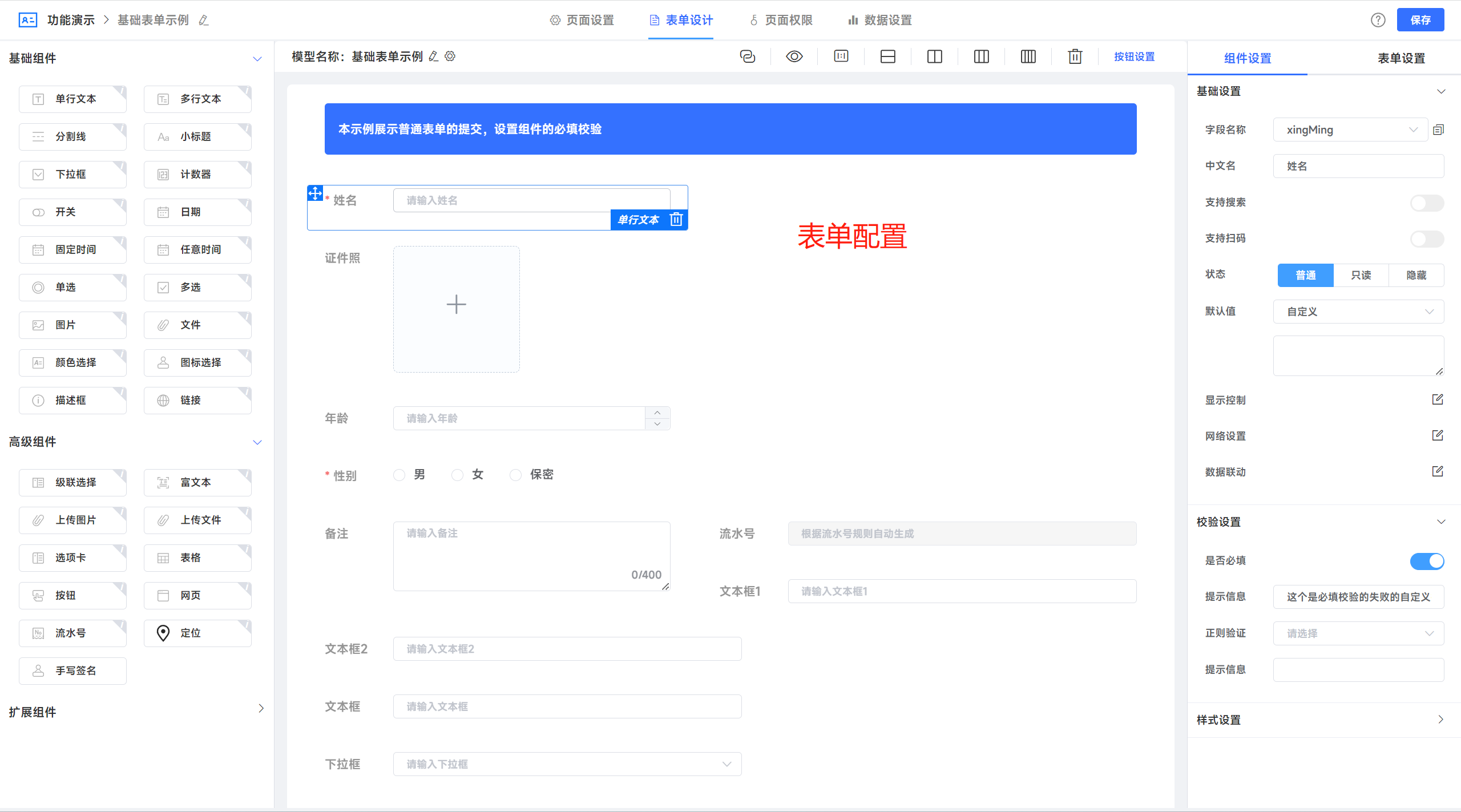Open the 默认值 自定义 dropdown
Screen dimensions: 1461x812
1358,312
